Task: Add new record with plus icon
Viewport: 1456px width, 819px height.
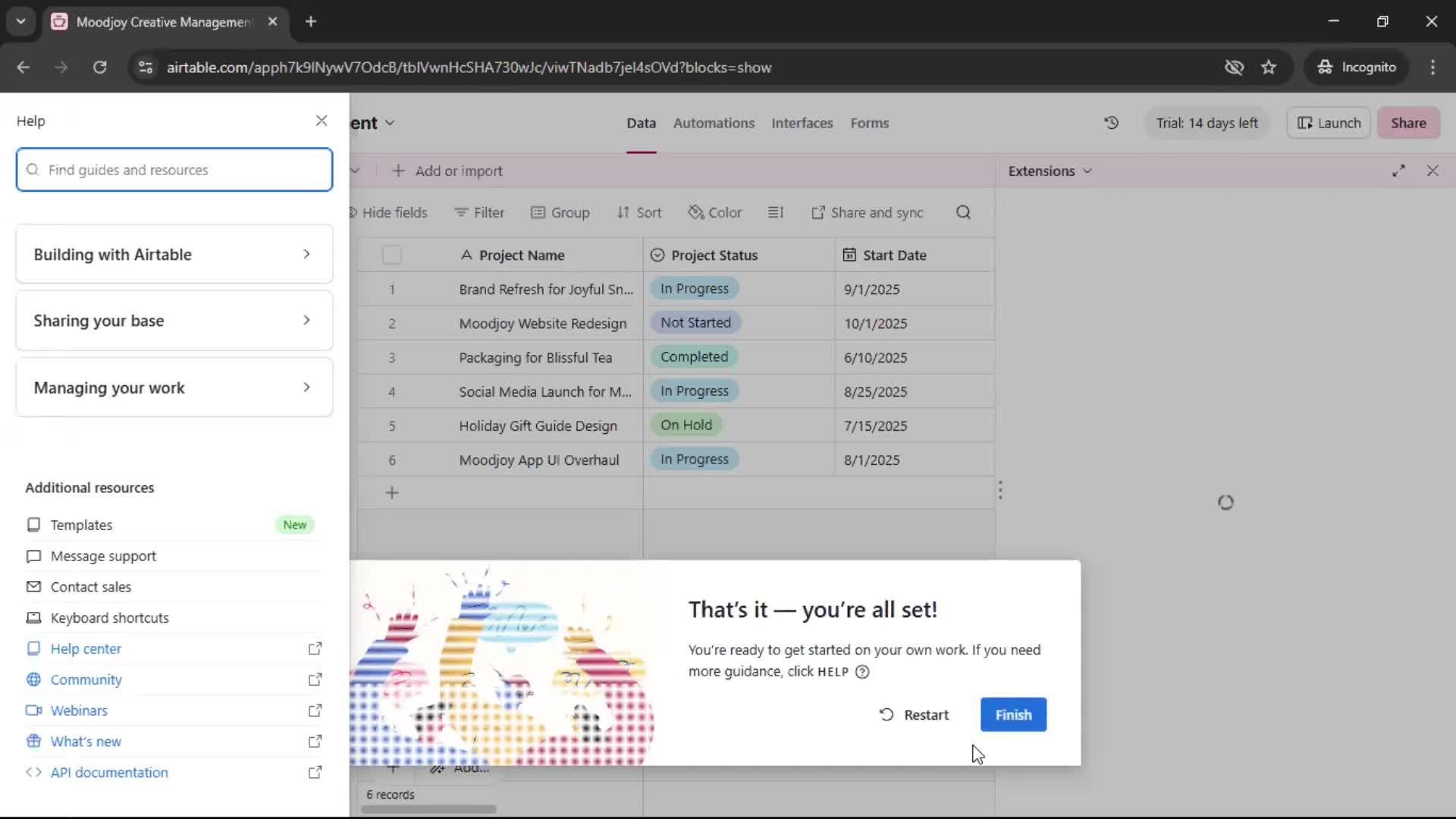Action: (x=392, y=493)
